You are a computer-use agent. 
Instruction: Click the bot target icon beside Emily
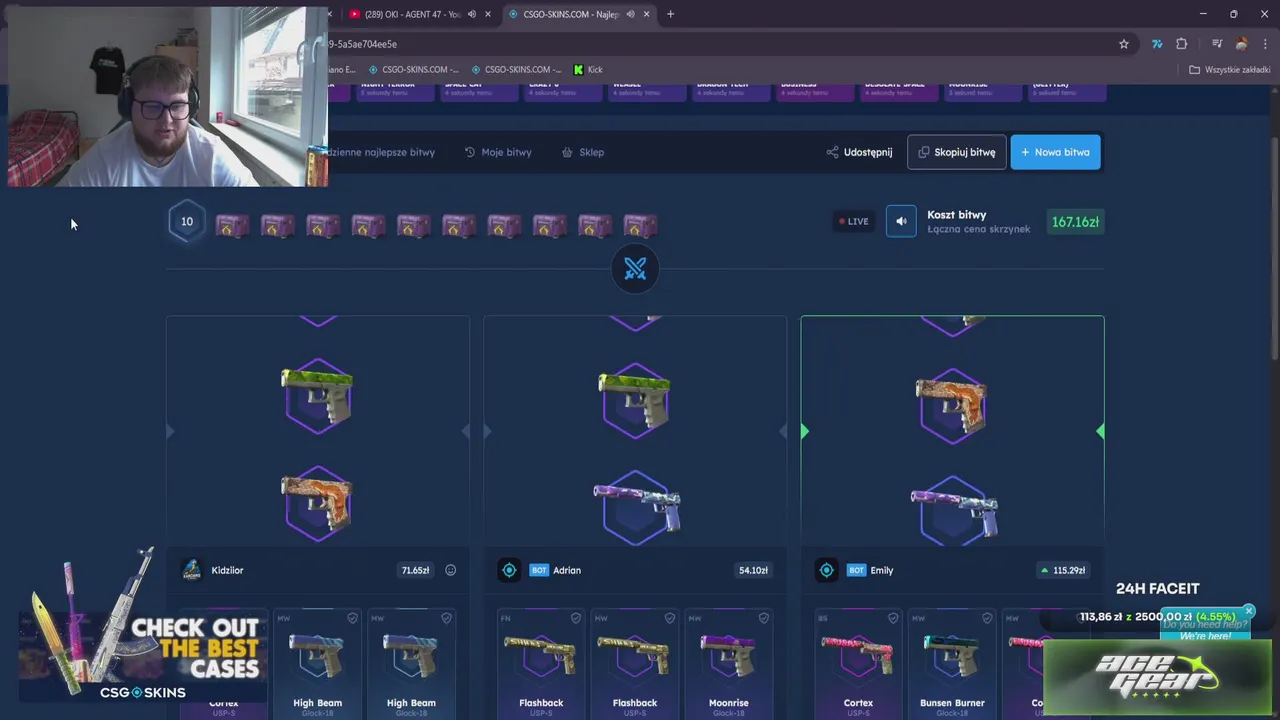(826, 570)
